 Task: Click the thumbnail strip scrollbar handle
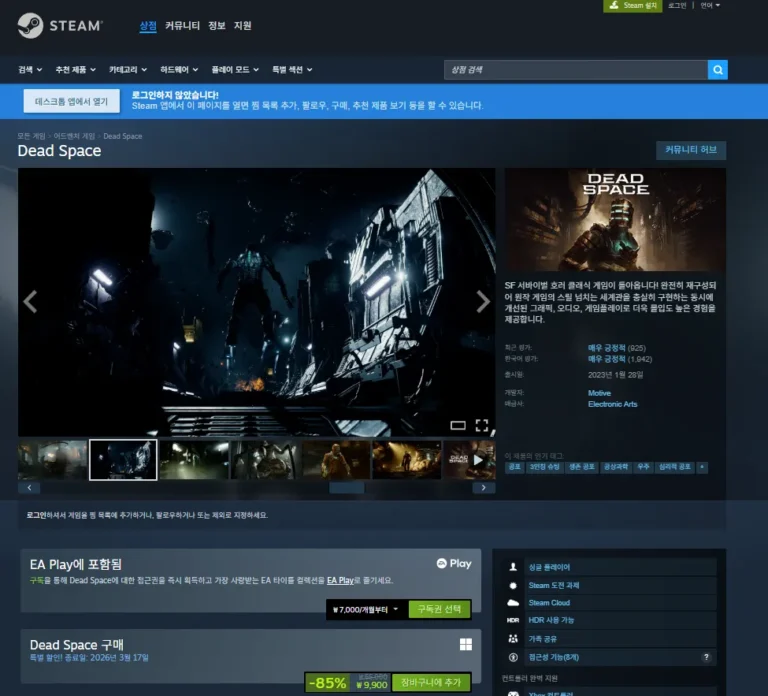click(x=347, y=488)
